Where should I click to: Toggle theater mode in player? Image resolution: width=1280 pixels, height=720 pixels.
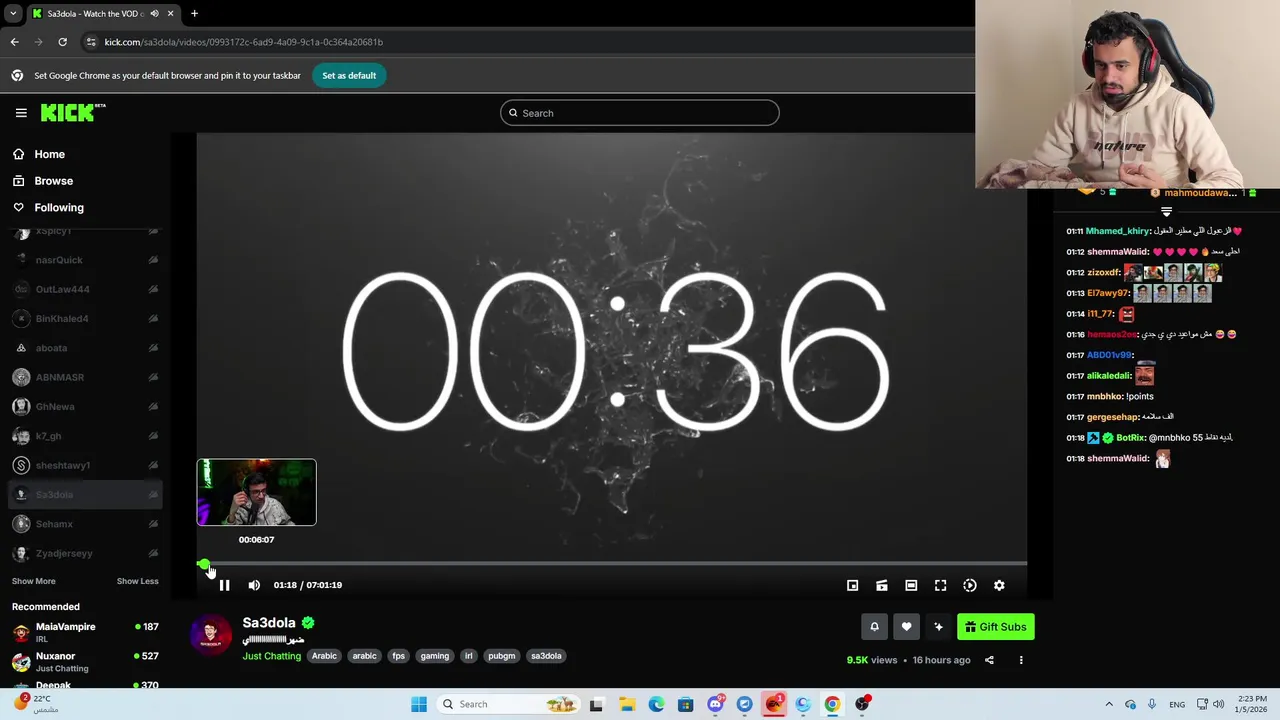pos(911,585)
